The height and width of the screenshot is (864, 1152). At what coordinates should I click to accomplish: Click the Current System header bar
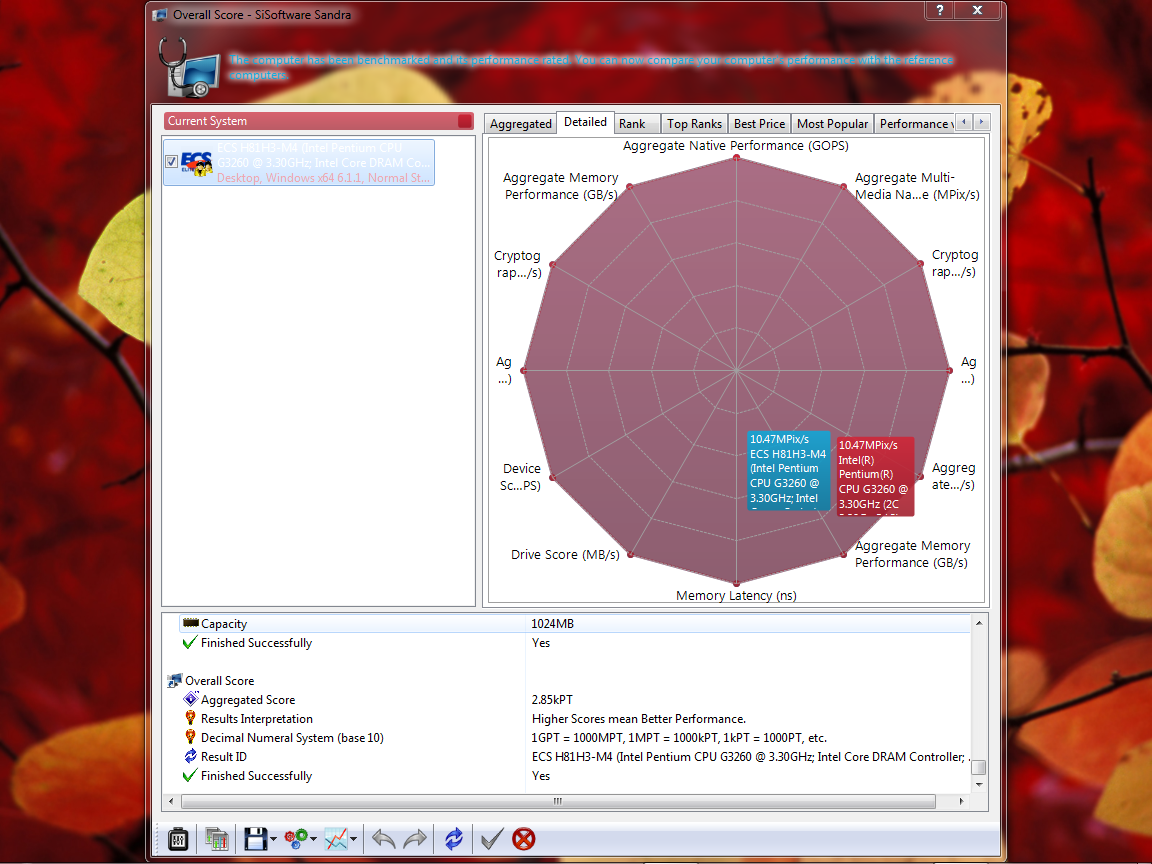coord(319,120)
